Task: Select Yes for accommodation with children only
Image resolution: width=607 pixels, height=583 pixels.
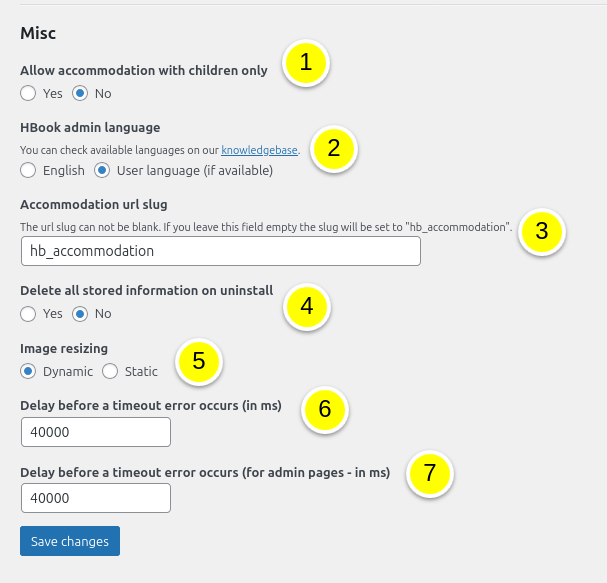Action: [x=29, y=93]
